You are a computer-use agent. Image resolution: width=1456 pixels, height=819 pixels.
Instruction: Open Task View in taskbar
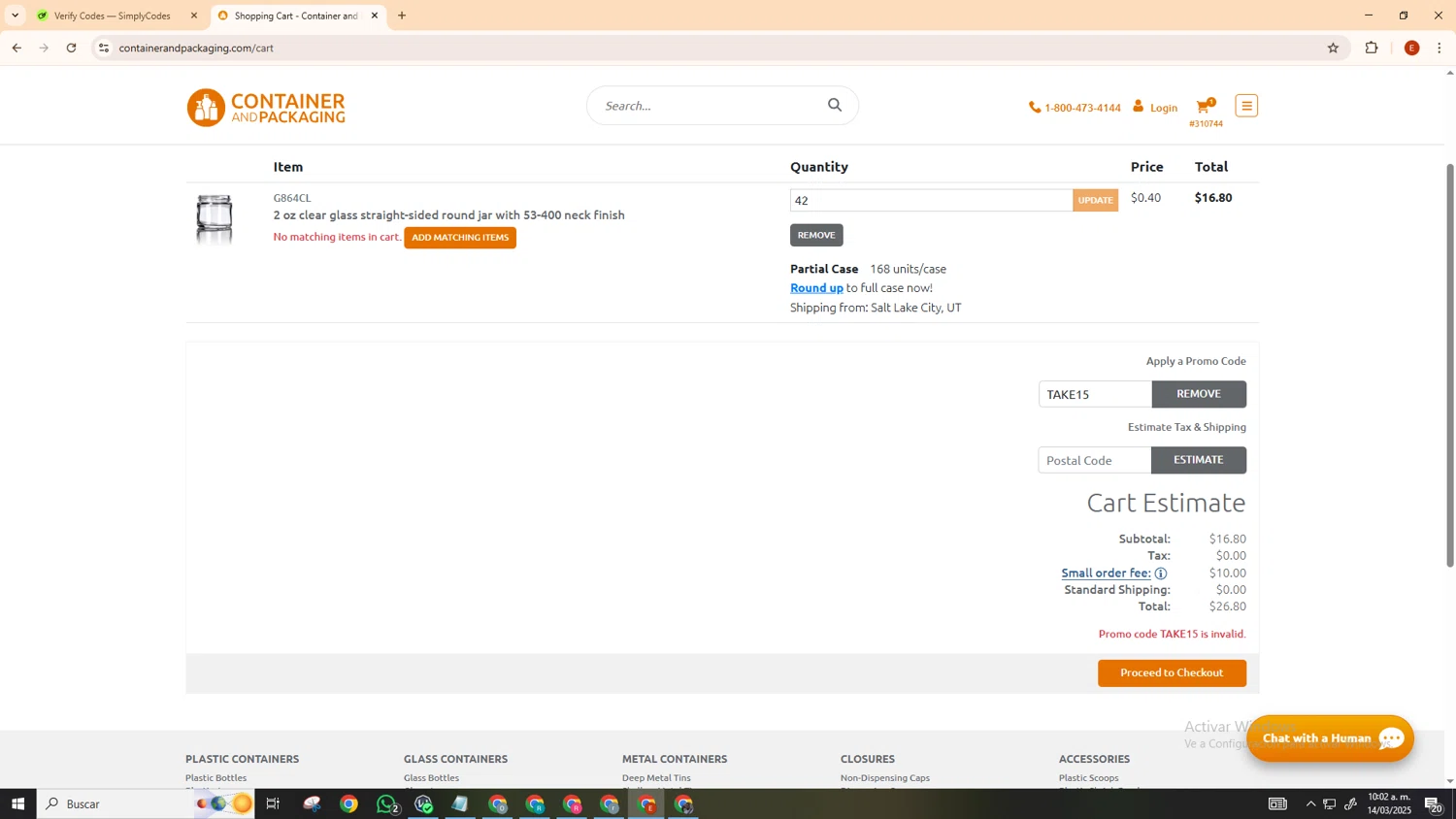click(273, 803)
